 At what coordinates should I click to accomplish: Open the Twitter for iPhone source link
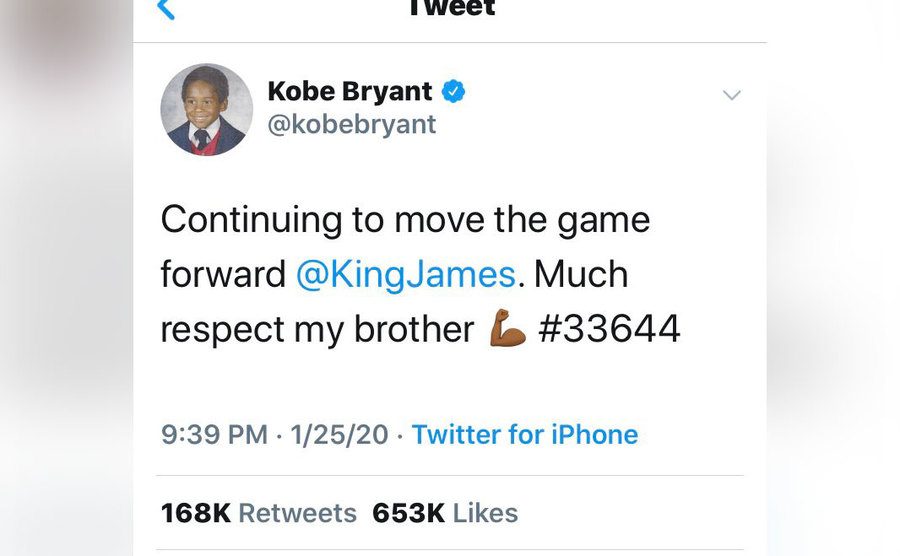click(525, 435)
